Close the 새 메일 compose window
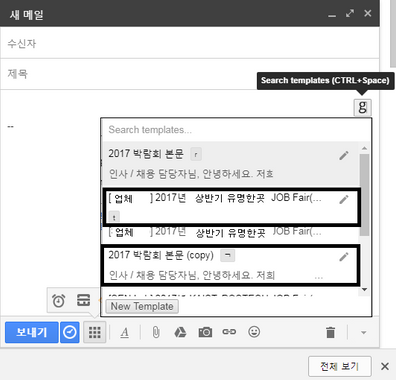The image size is (396, 380). pos(368,13)
